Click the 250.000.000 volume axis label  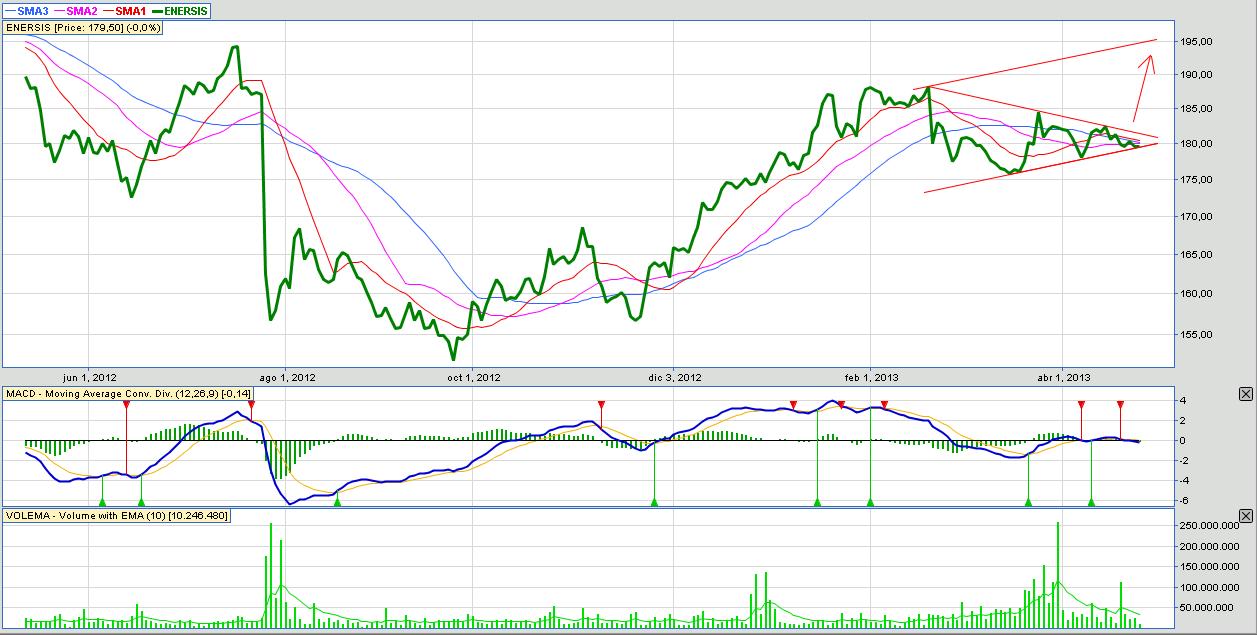click(1207, 525)
